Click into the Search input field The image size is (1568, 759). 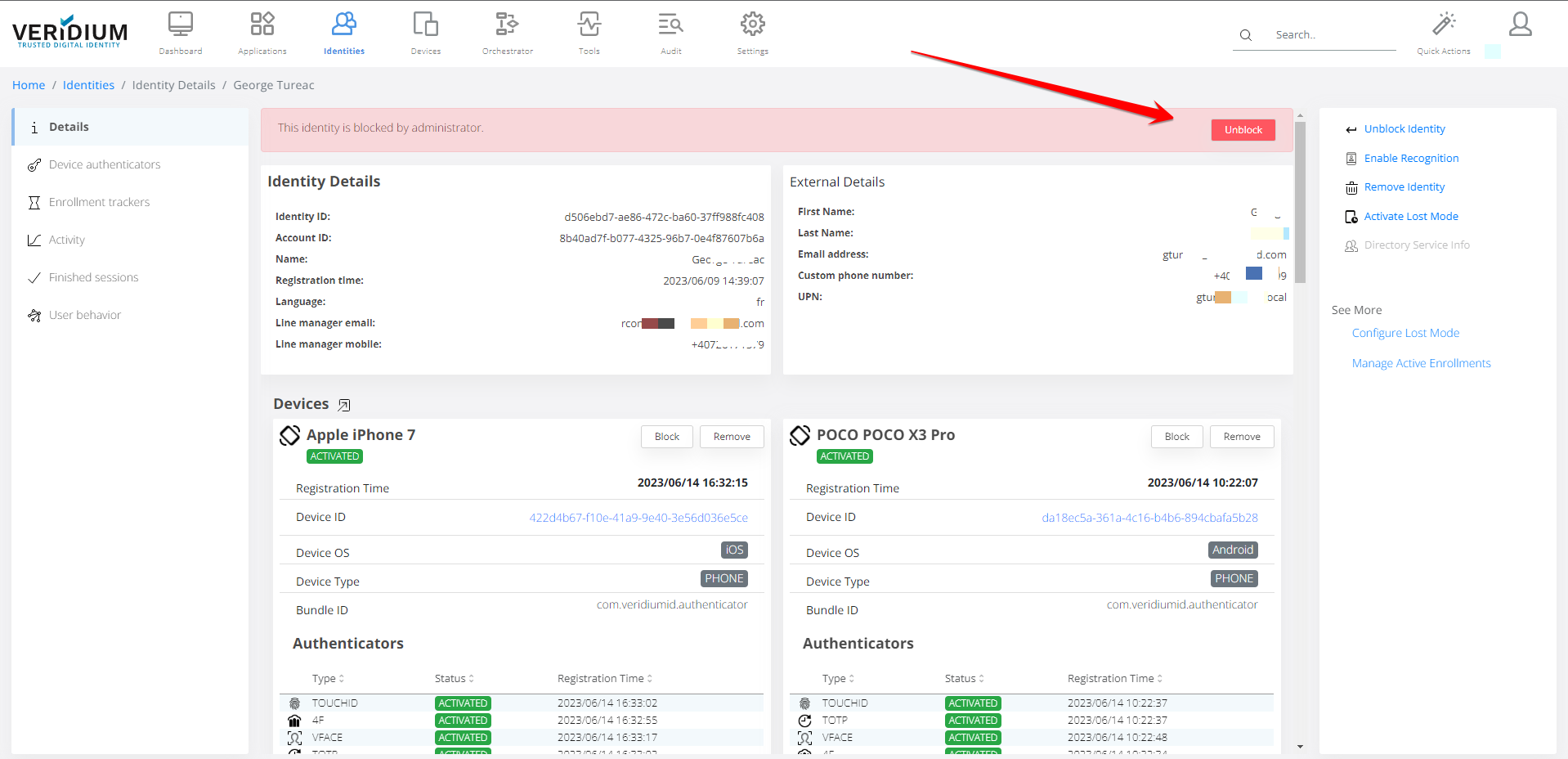(x=1333, y=35)
